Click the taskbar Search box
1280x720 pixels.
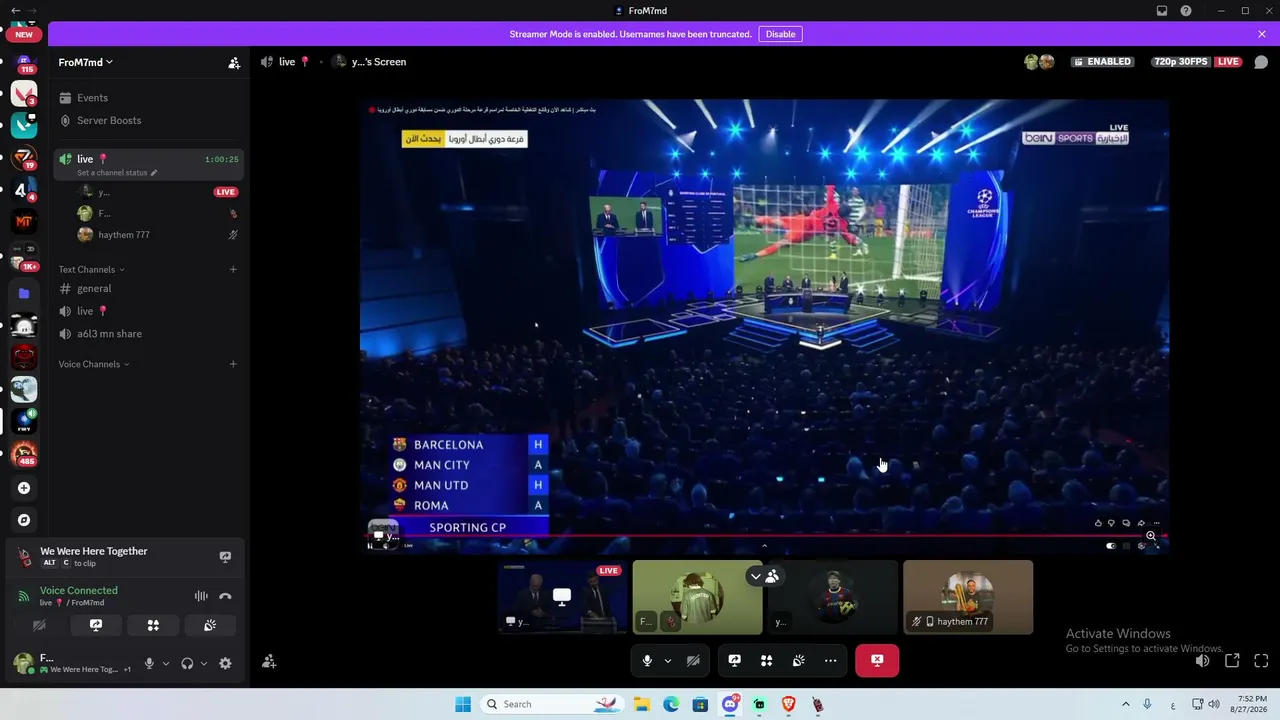tap(552, 704)
